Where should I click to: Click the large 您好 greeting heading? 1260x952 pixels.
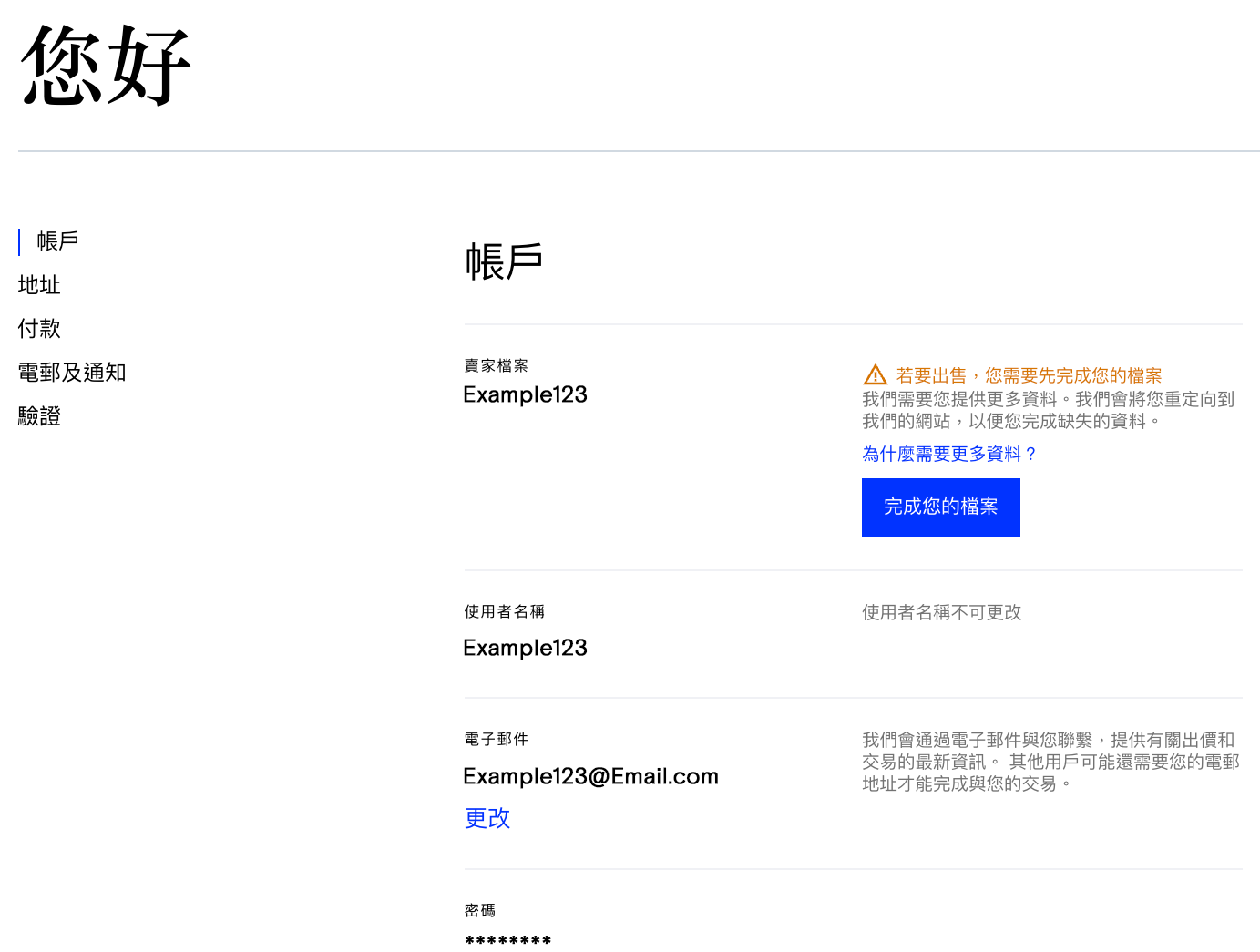(106, 66)
